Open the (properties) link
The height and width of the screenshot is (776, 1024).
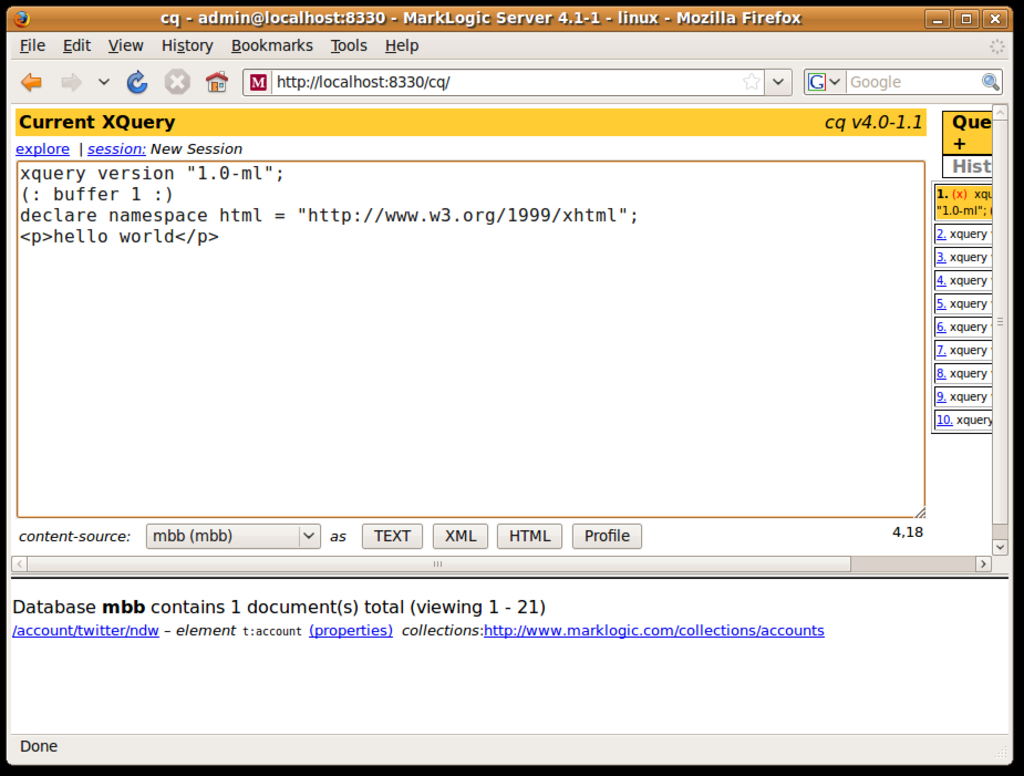351,630
